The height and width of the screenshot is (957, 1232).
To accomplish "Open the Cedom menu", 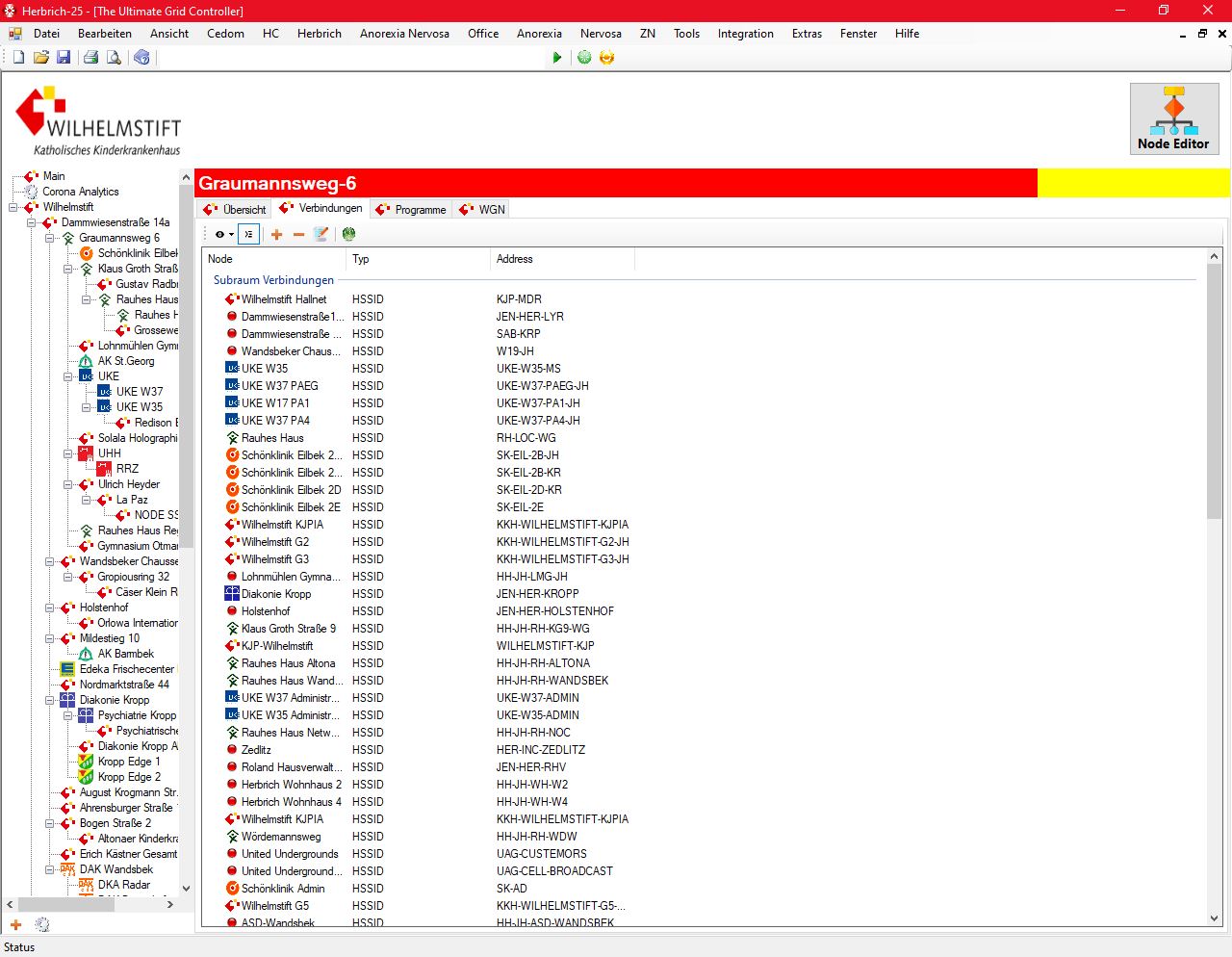I will (225, 34).
